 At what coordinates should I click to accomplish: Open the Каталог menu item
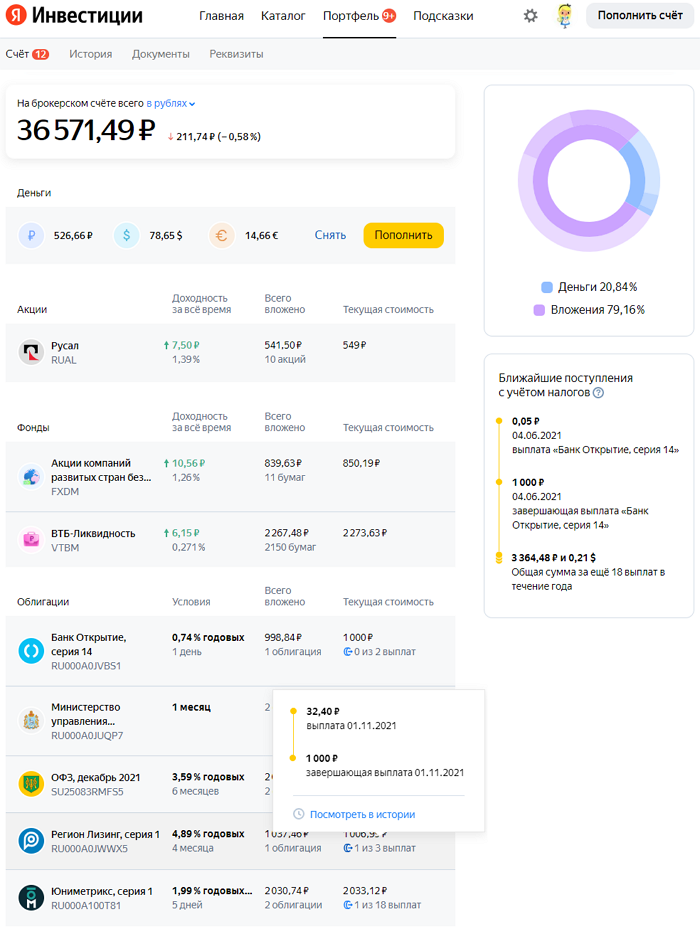point(283,16)
